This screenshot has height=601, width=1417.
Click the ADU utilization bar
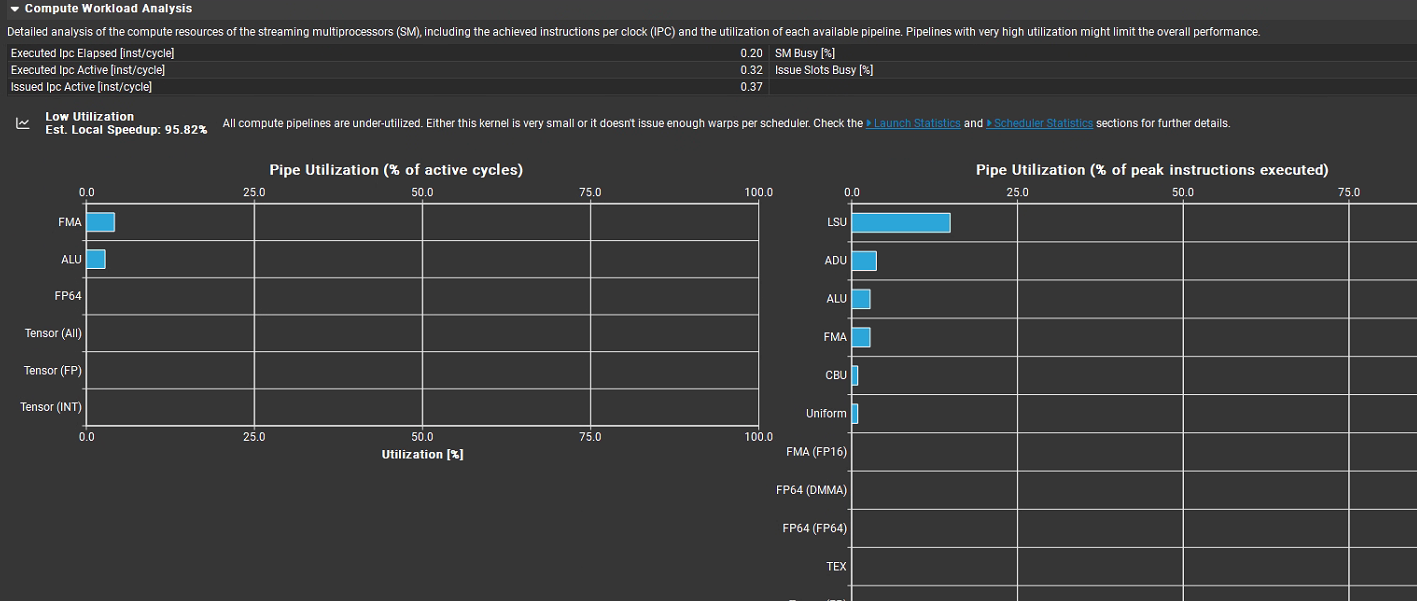click(x=864, y=261)
